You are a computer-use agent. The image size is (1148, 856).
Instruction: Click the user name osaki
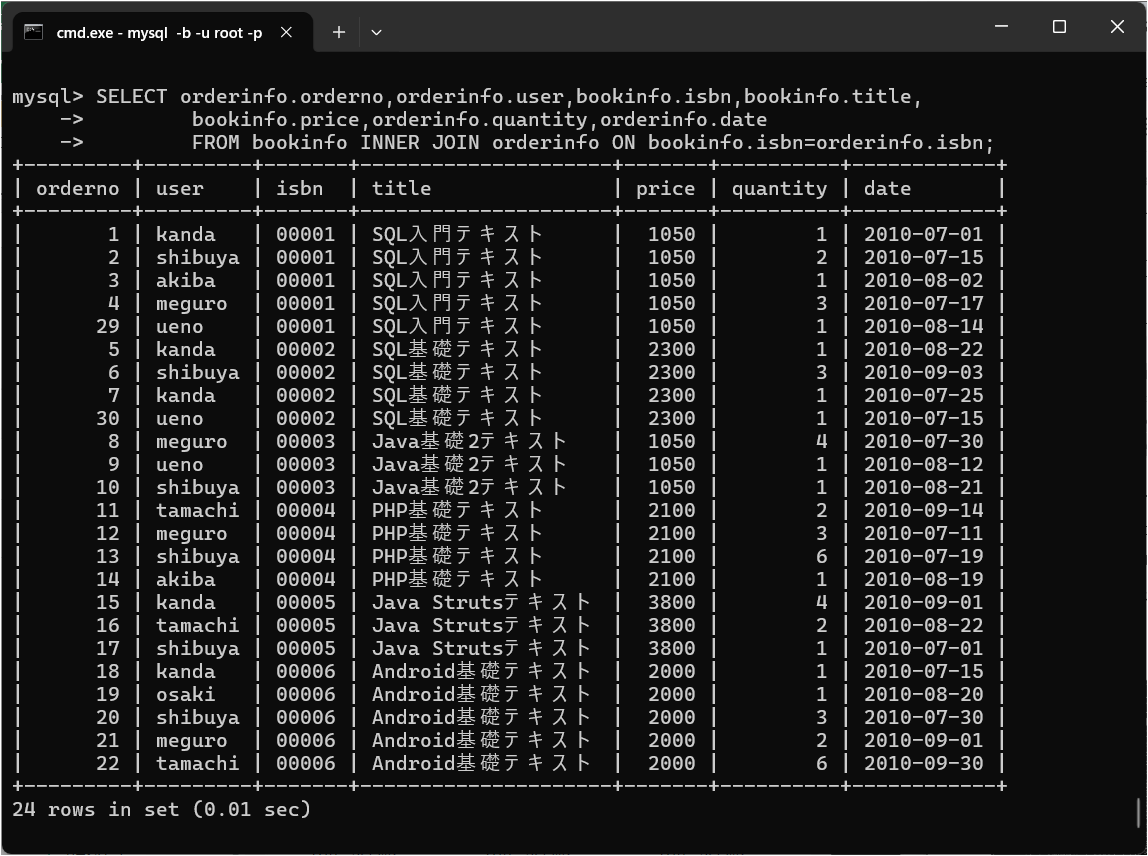click(x=185, y=694)
